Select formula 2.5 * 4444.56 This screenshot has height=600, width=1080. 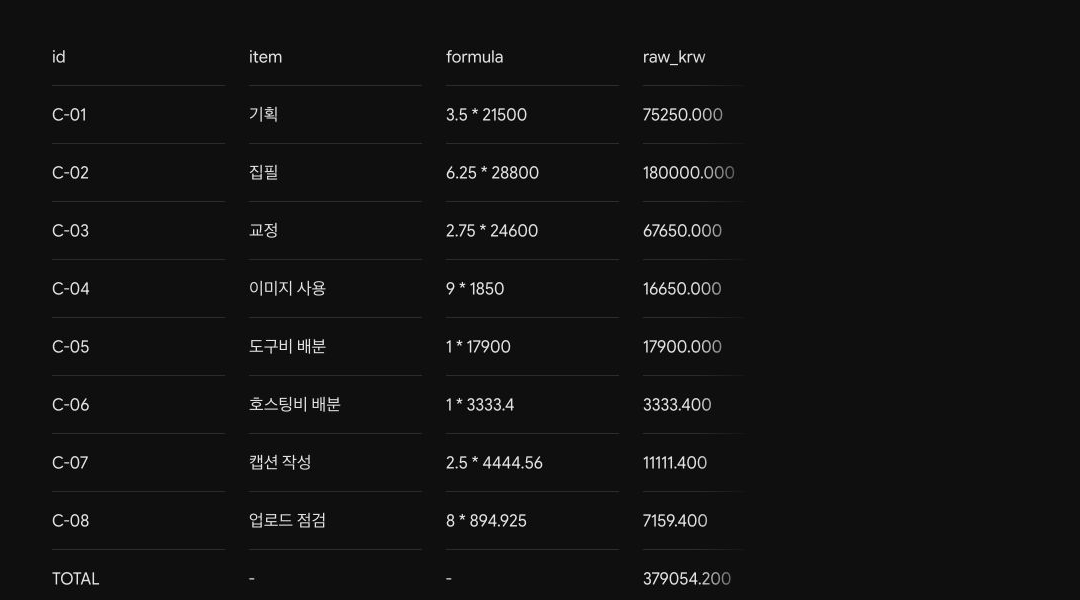pos(495,463)
